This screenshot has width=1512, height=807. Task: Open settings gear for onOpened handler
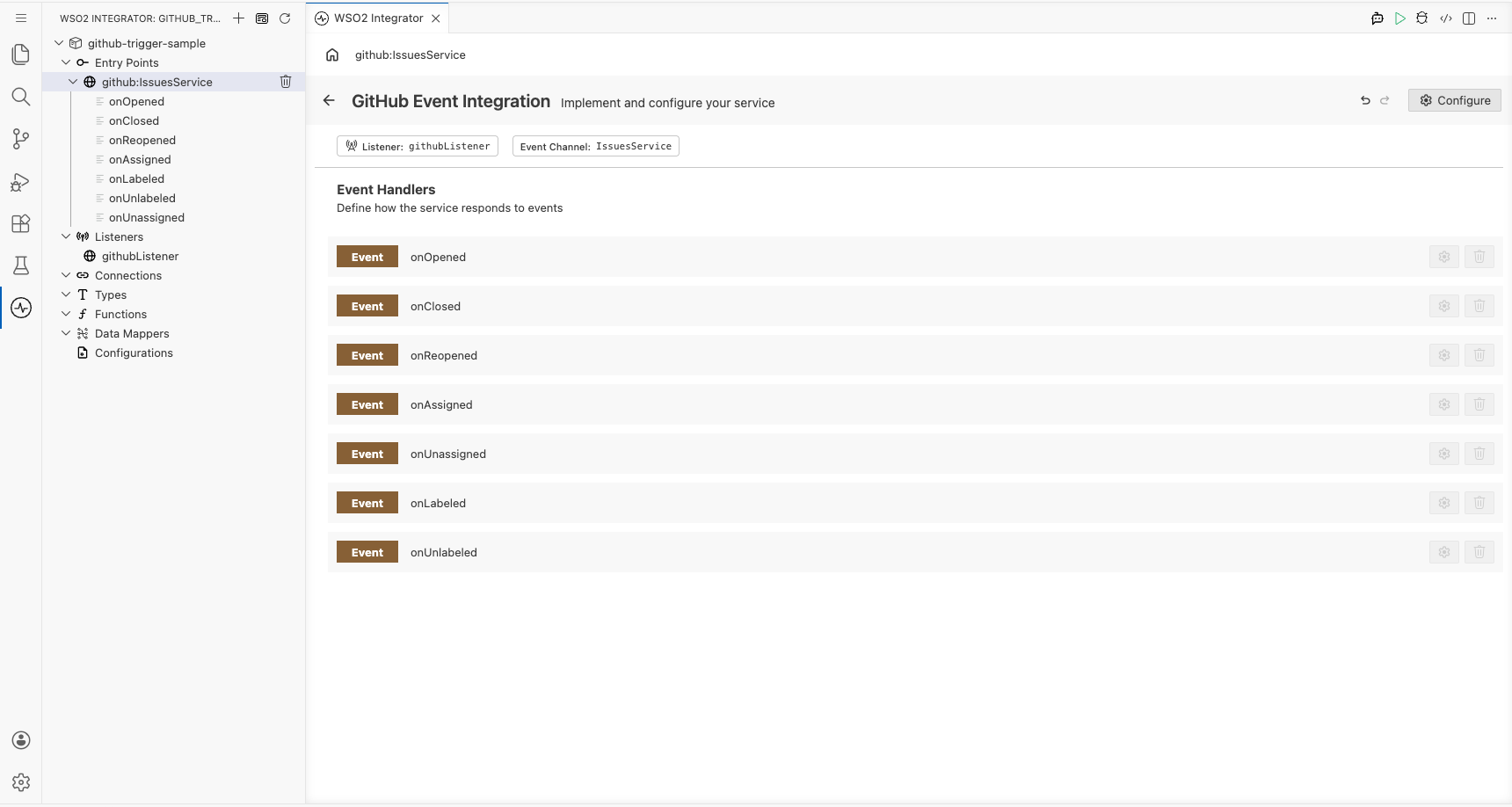1444,257
